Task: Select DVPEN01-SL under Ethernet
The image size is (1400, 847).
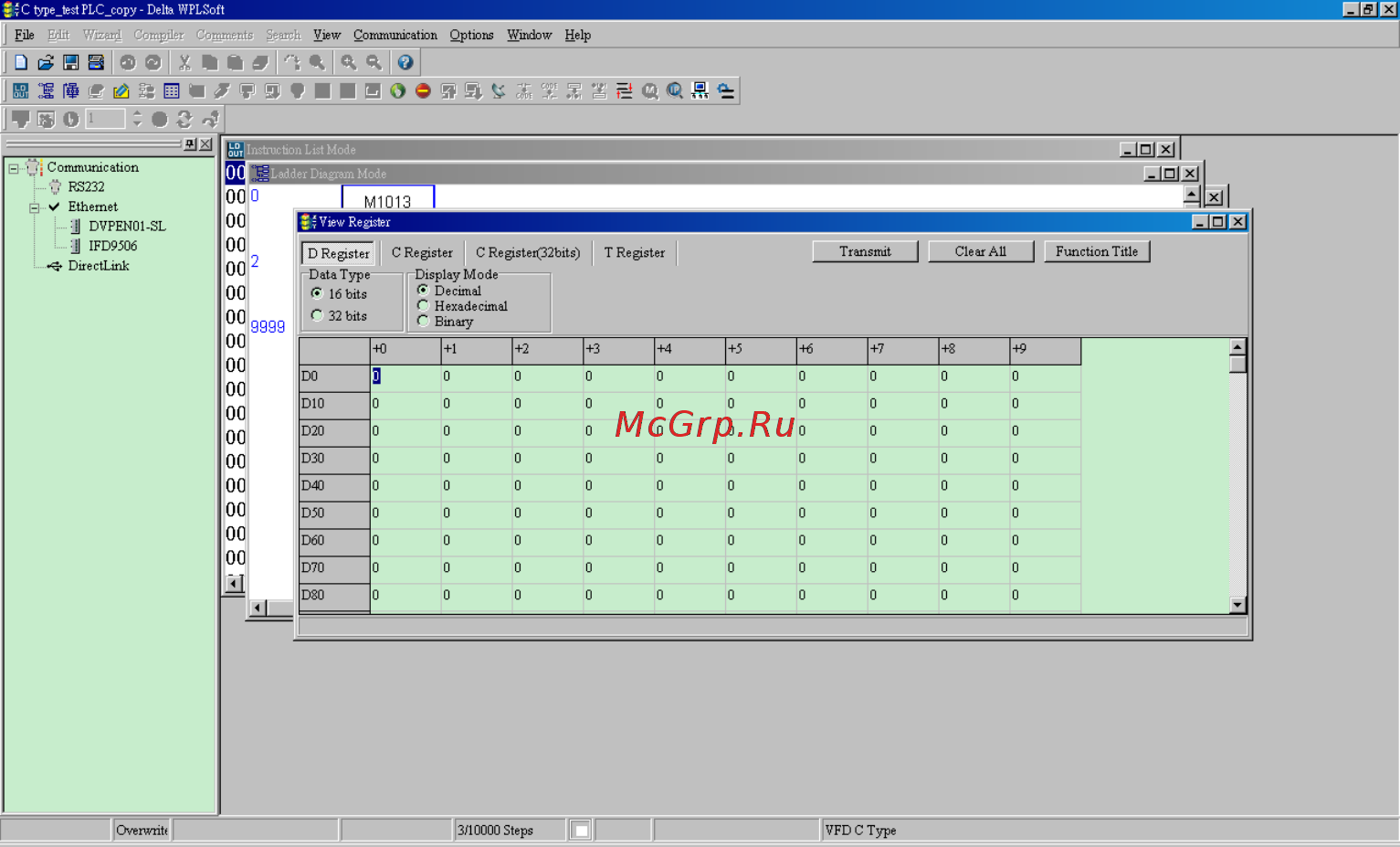Action: [x=127, y=227]
